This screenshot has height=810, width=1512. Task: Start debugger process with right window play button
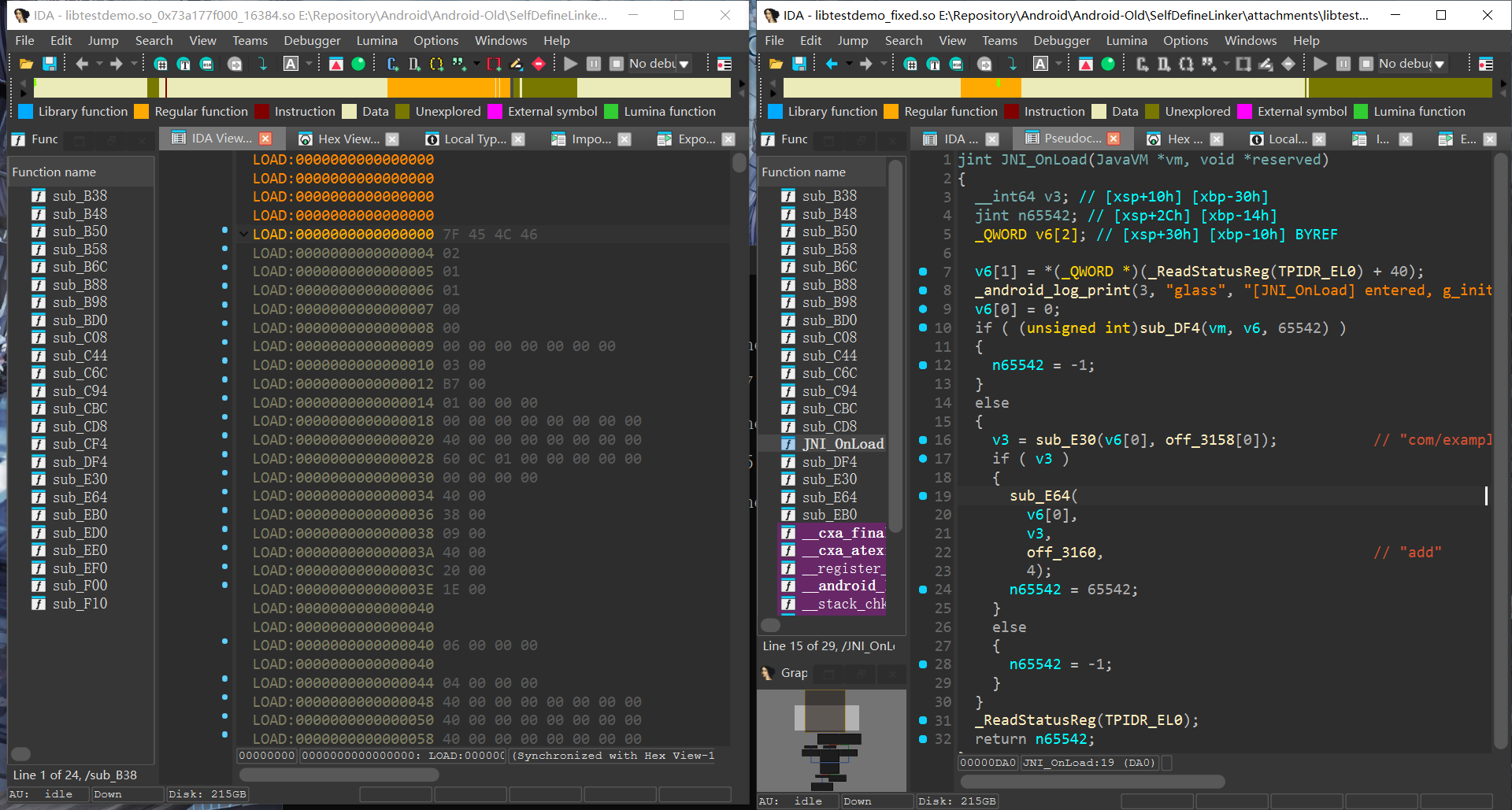click(1321, 64)
